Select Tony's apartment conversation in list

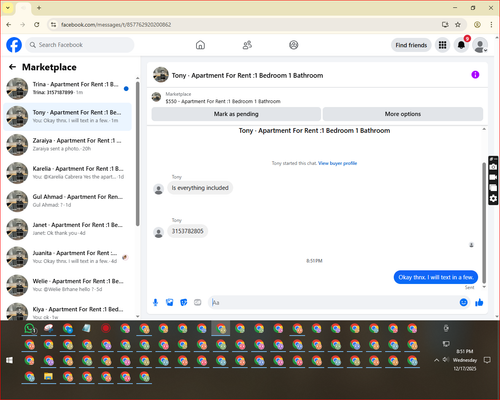[68, 116]
